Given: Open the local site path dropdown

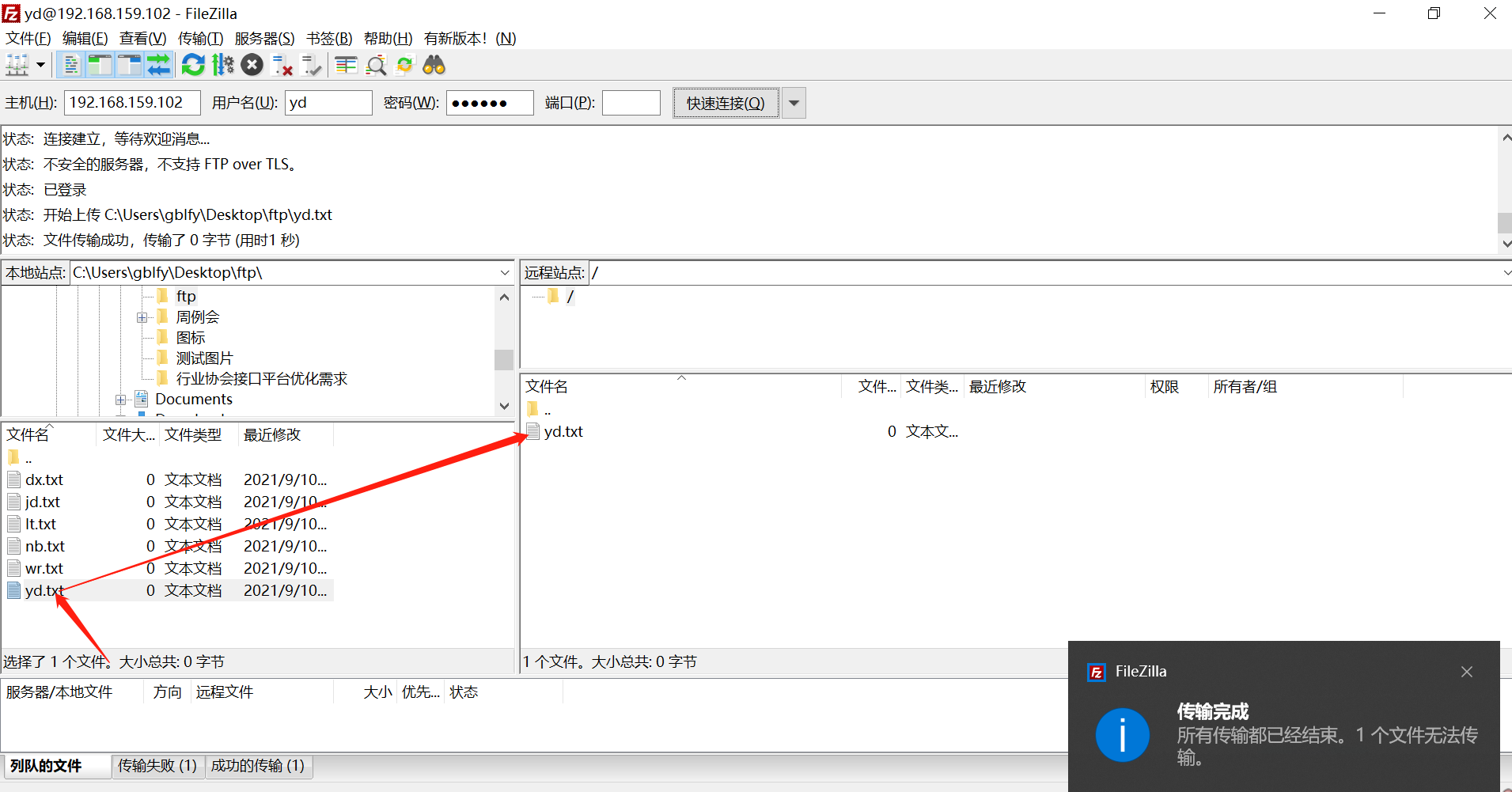Looking at the screenshot, I should 505,273.
